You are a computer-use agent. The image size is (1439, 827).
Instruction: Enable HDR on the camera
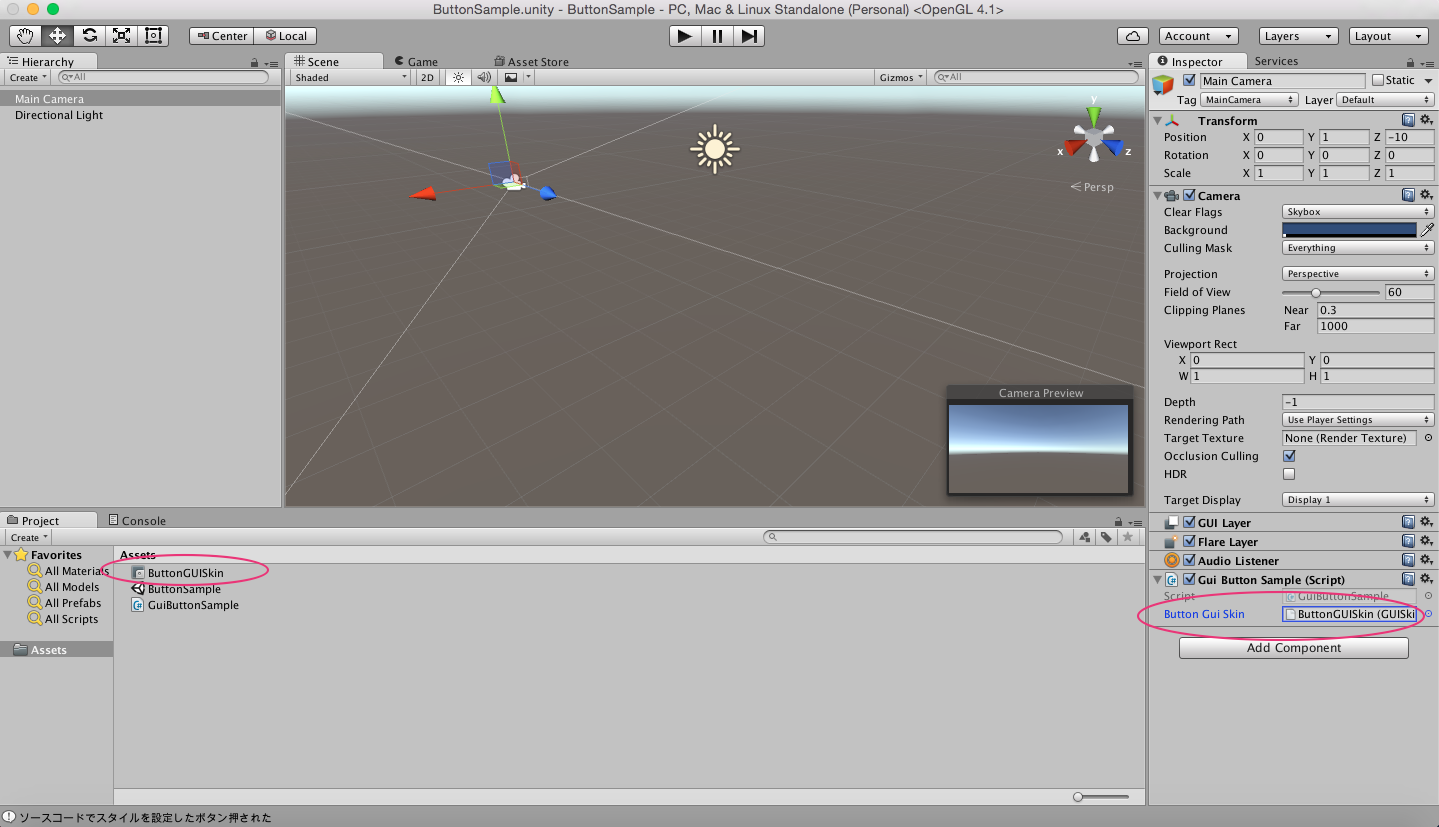1289,473
